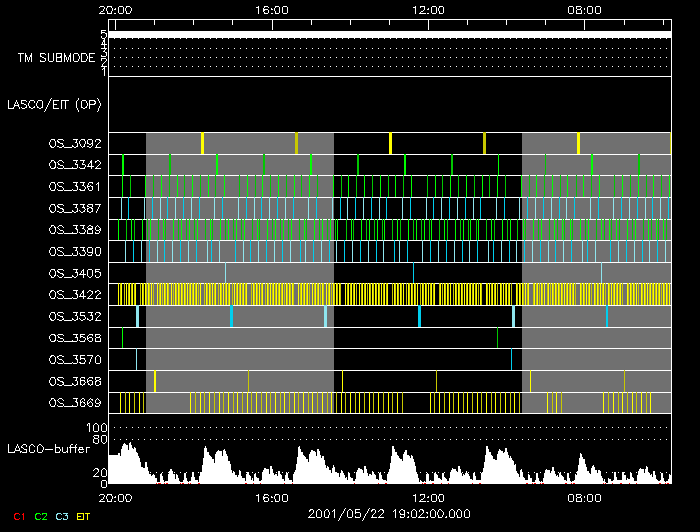This screenshot has height=532, width=700.
Task: Click the 2001/05/22 19:02:00.000 timestamp
Action: [x=388, y=513]
